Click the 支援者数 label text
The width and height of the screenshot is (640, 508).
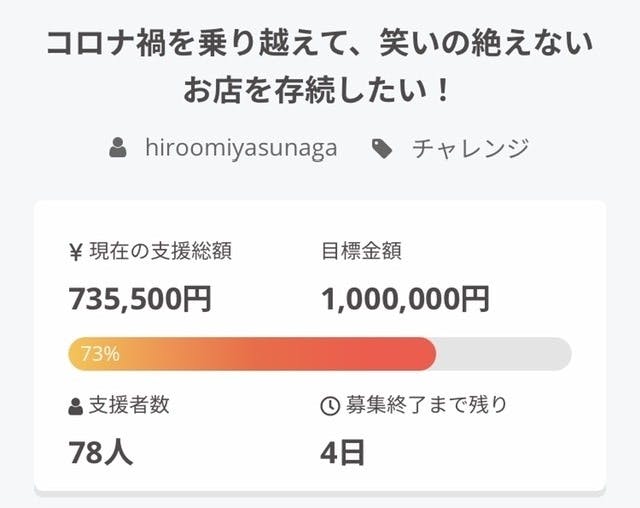pos(129,406)
